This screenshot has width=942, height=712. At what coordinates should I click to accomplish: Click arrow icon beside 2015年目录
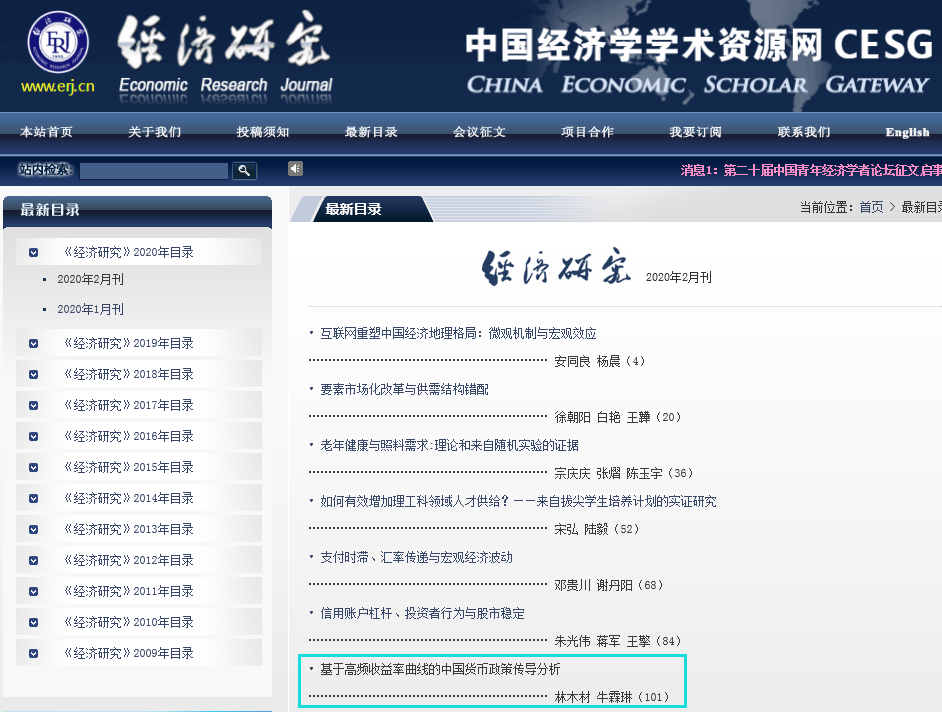pyautogui.click(x=34, y=468)
